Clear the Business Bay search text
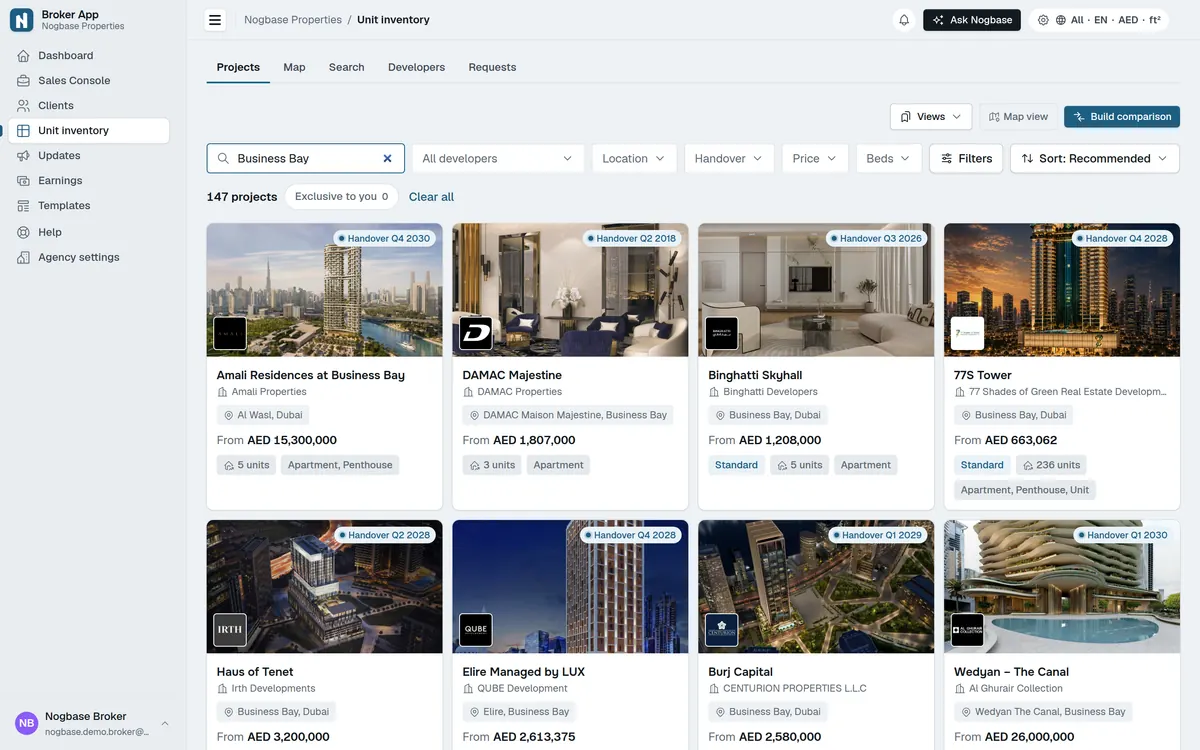 (x=388, y=158)
